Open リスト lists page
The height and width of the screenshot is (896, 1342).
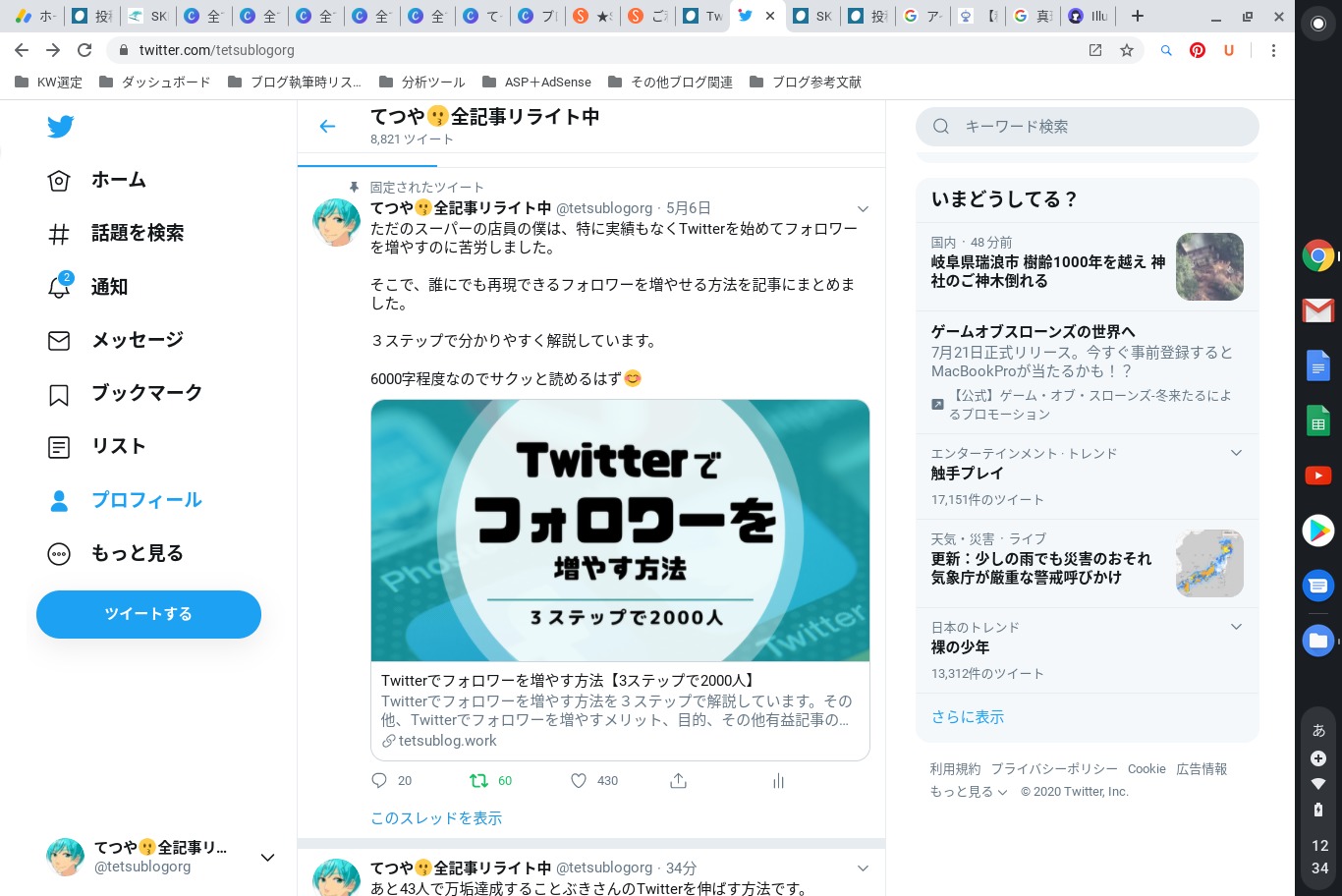click(x=97, y=447)
